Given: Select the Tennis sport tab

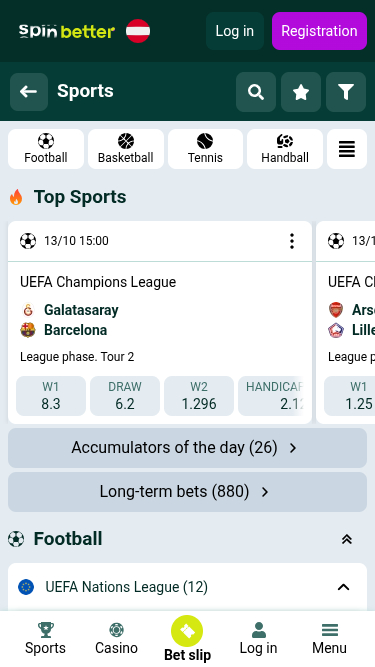Looking at the screenshot, I should click(x=205, y=149).
